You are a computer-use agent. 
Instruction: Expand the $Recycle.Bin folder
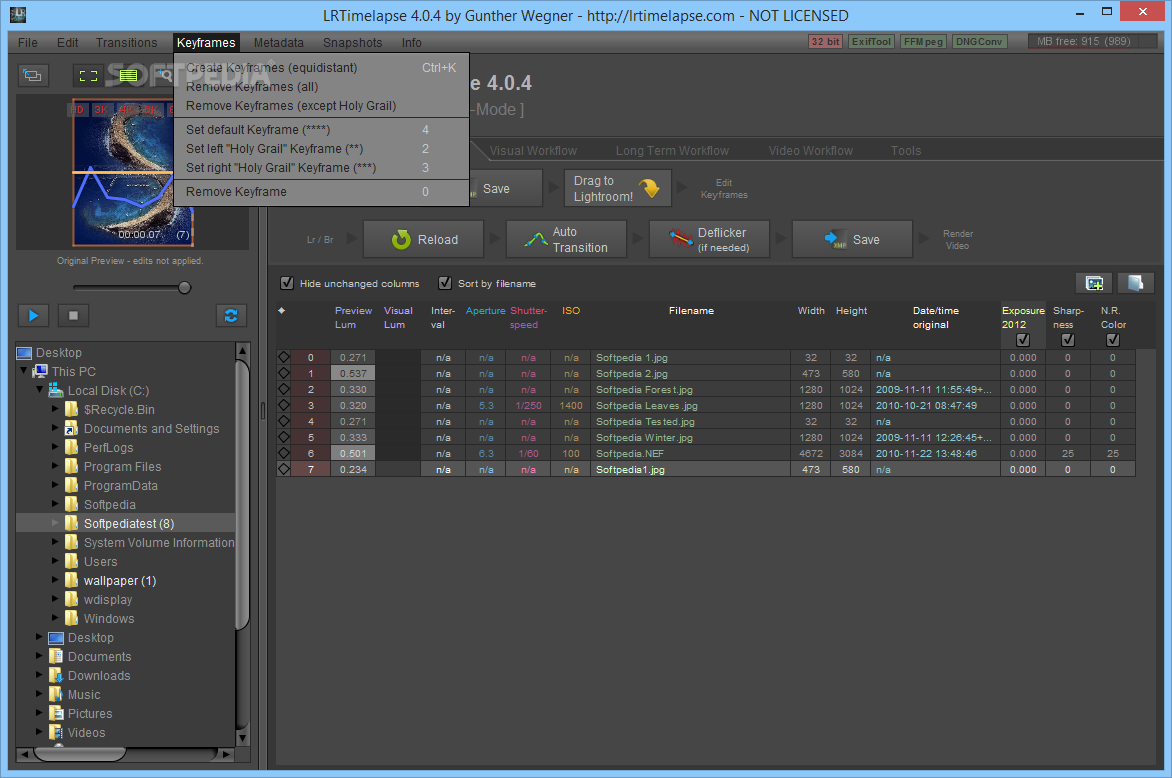(x=55, y=409)
